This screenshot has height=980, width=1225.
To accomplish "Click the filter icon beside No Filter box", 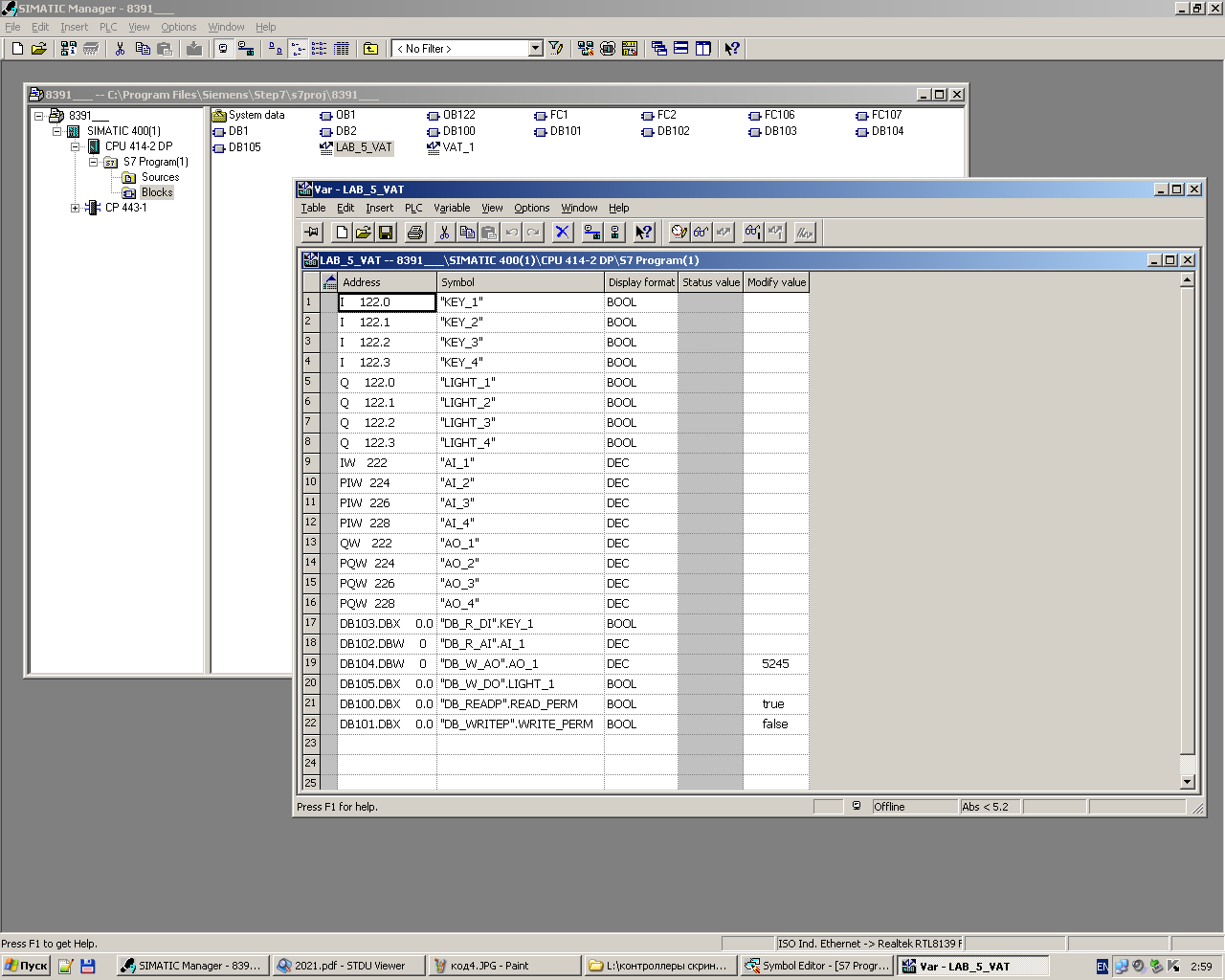I will click(x=556, y=49).
